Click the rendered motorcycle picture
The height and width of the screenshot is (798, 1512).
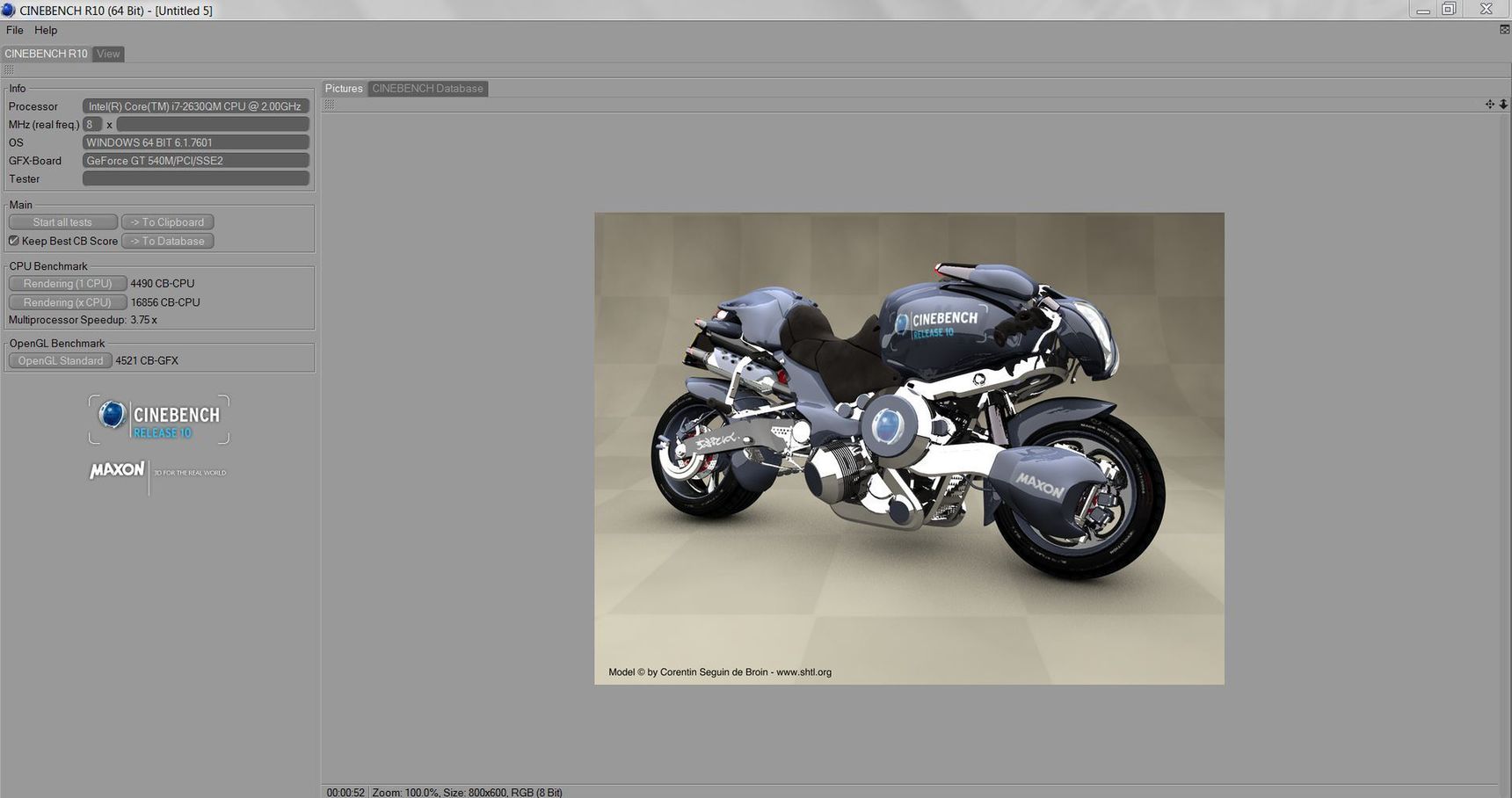[x=909, y=448]
